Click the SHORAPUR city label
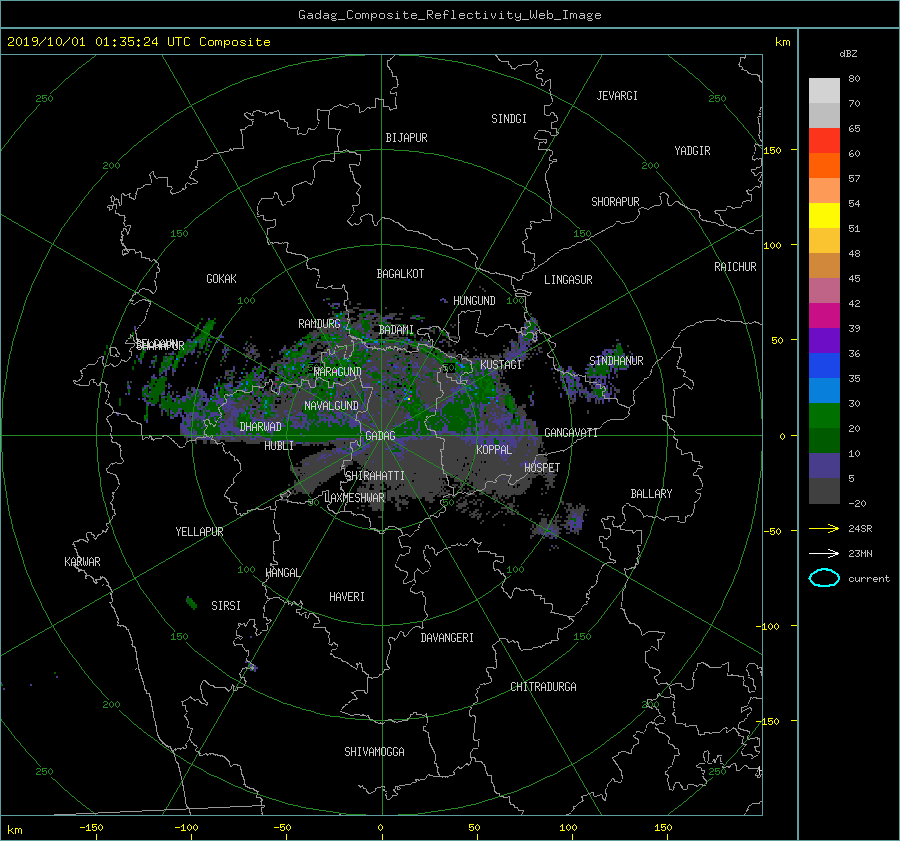The width and height of the screenshot is (900, 841). tap(615, 202)
